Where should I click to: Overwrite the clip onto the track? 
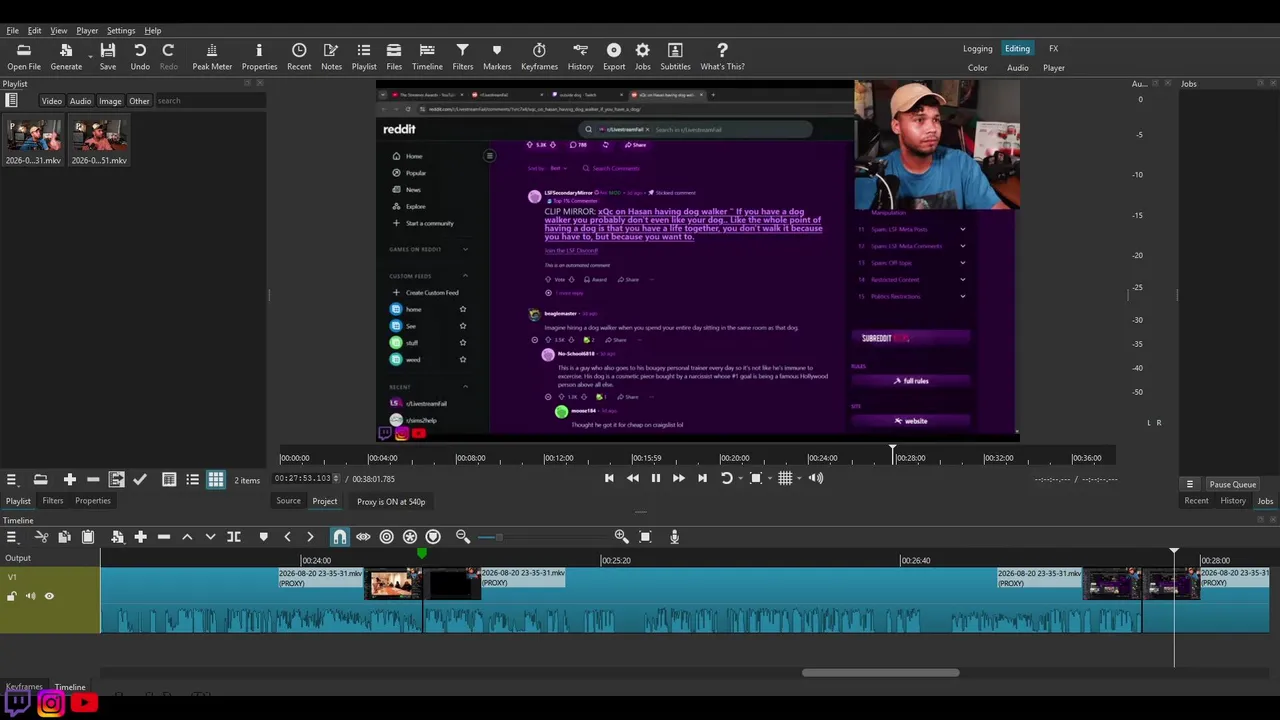point(210,537)
